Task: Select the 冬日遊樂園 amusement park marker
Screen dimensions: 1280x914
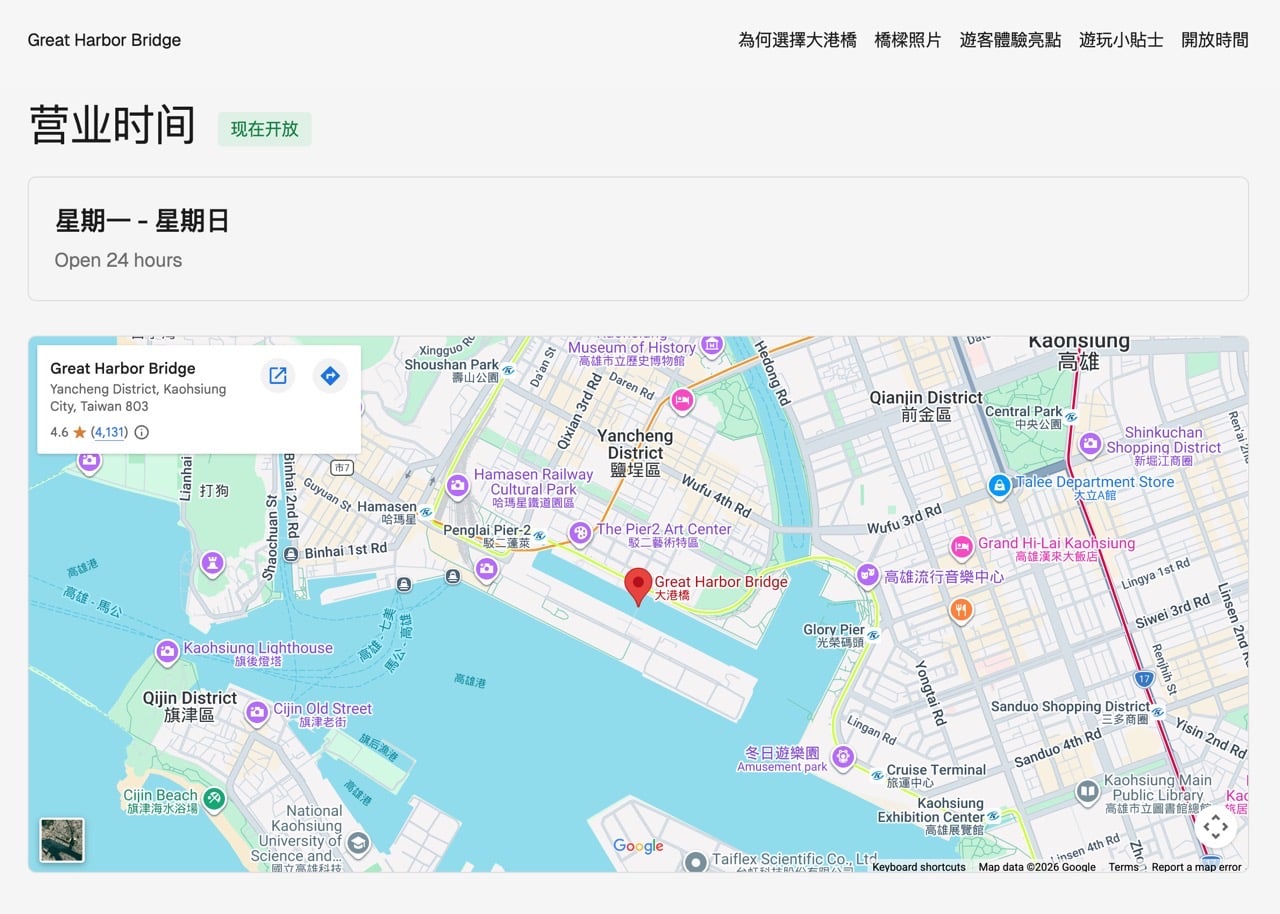Action: pyautogui.click(x=842, y=756)
